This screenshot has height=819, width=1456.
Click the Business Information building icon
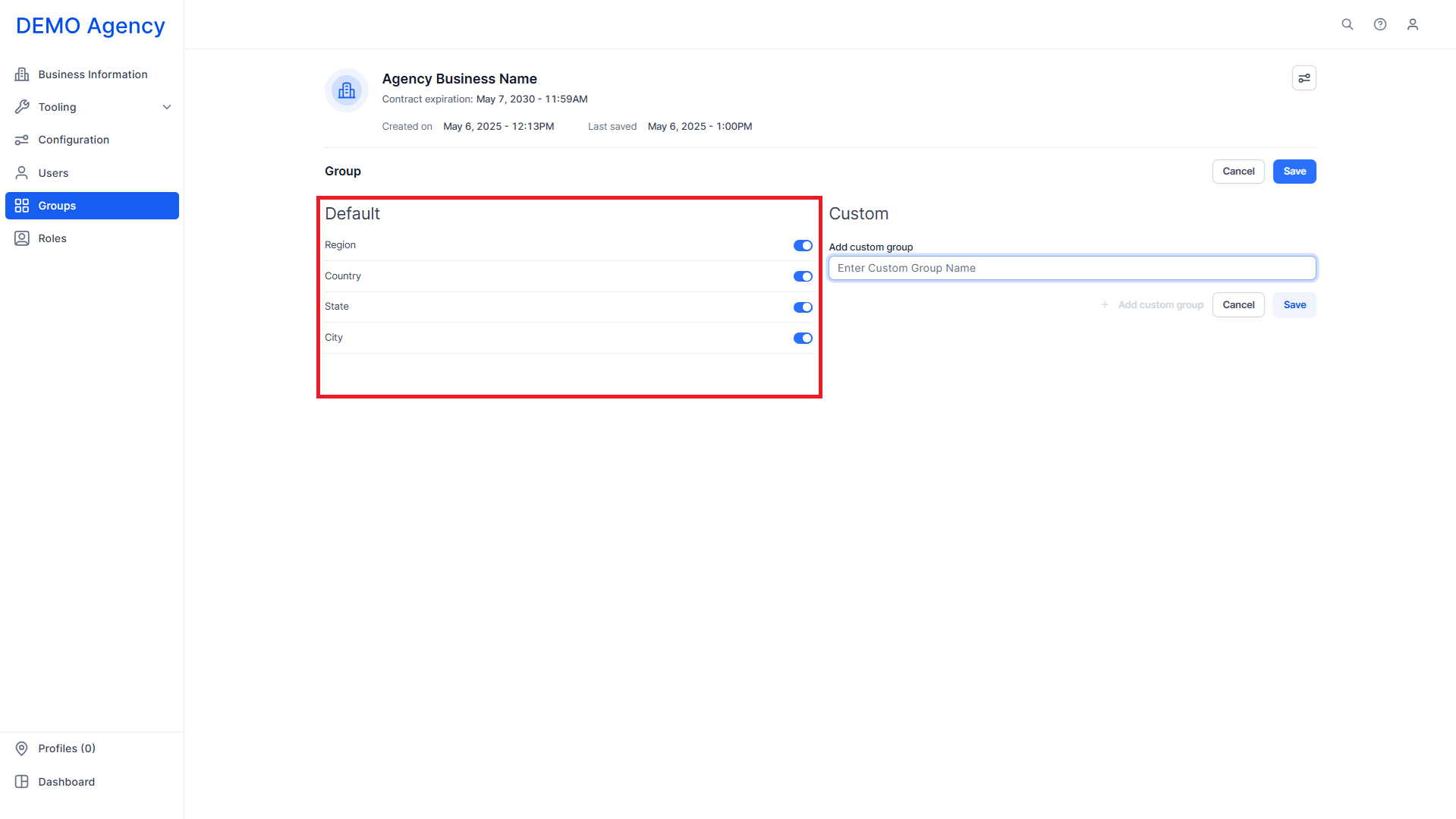point(22,74)
